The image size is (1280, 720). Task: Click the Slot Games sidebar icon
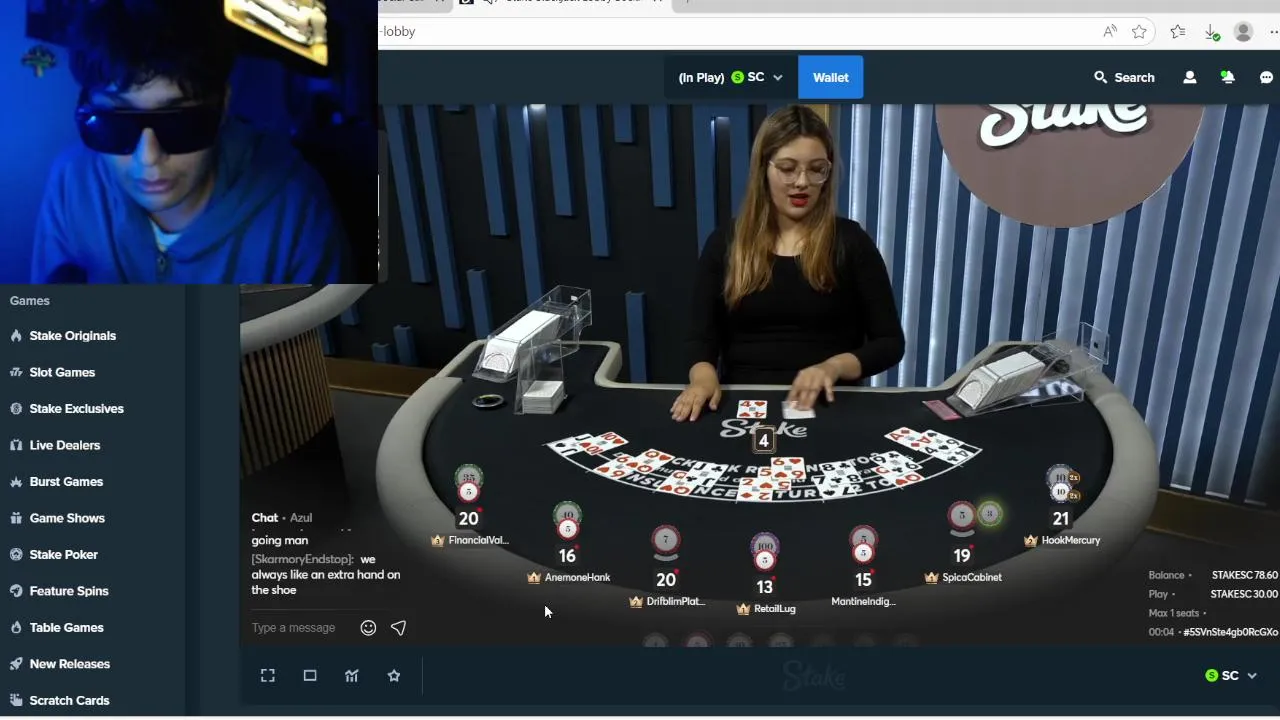tap(16, 372)
